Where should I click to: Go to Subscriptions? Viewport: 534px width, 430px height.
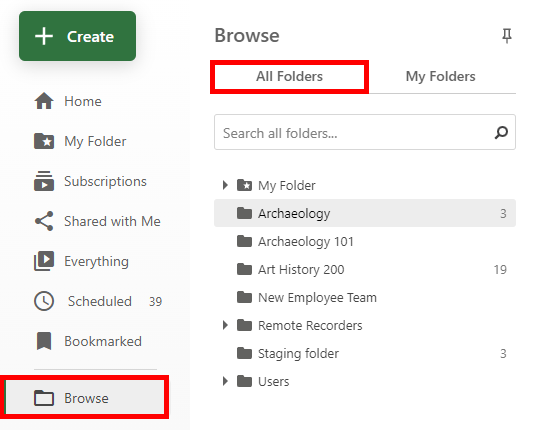(105, 181)
